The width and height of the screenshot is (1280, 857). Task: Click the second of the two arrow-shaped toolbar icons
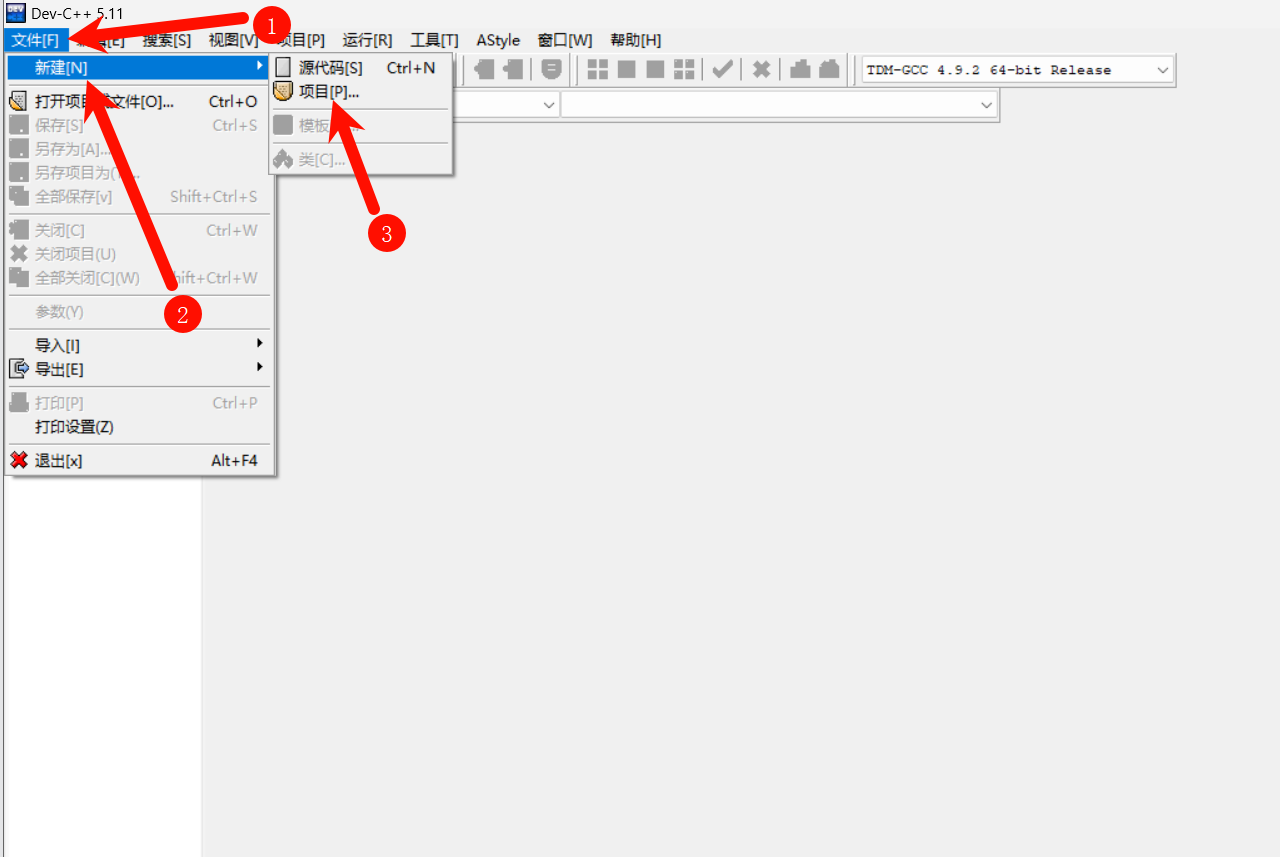[x=513, y=69]
